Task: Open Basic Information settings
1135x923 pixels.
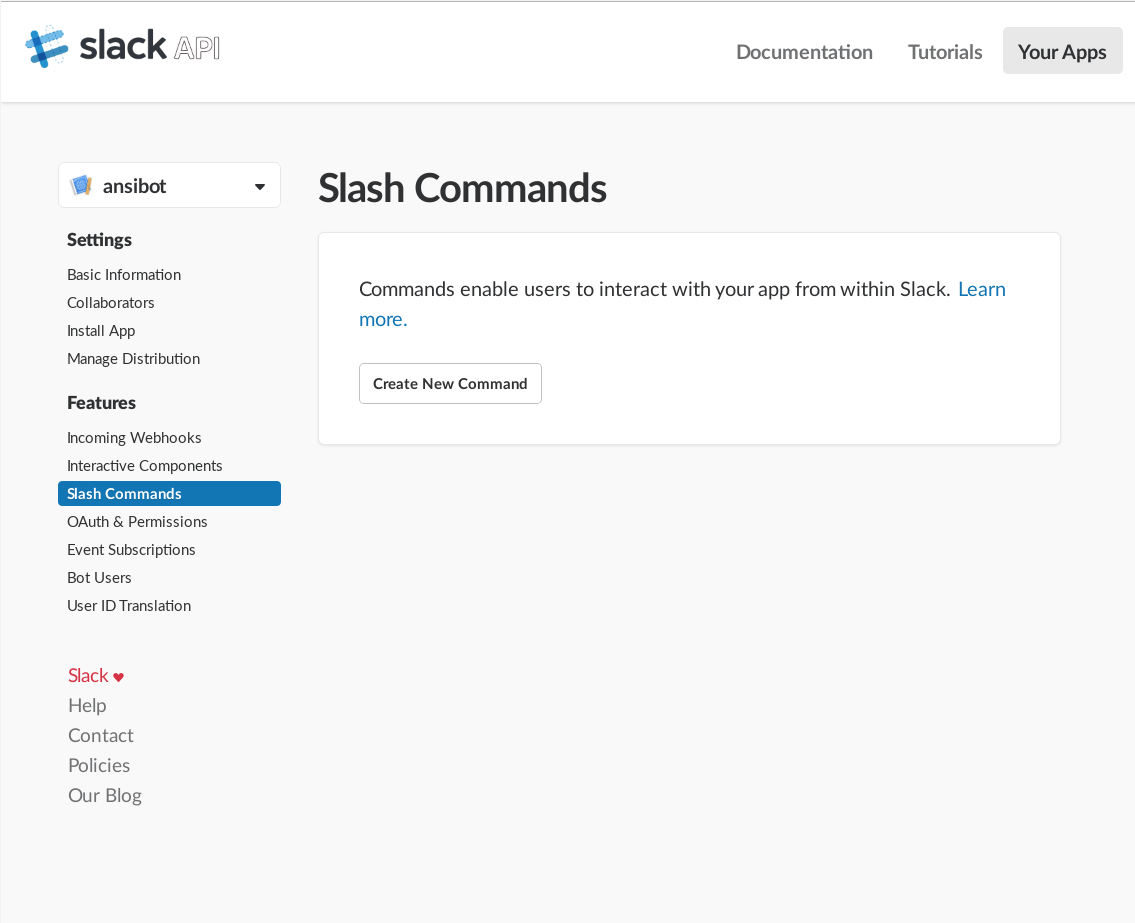Action: pyautogui.click(x=124, y=275)
